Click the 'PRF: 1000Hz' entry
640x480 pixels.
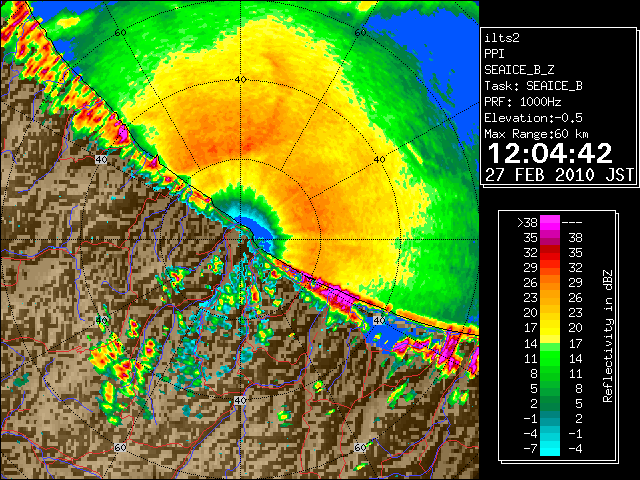click(x=522, y=102)
